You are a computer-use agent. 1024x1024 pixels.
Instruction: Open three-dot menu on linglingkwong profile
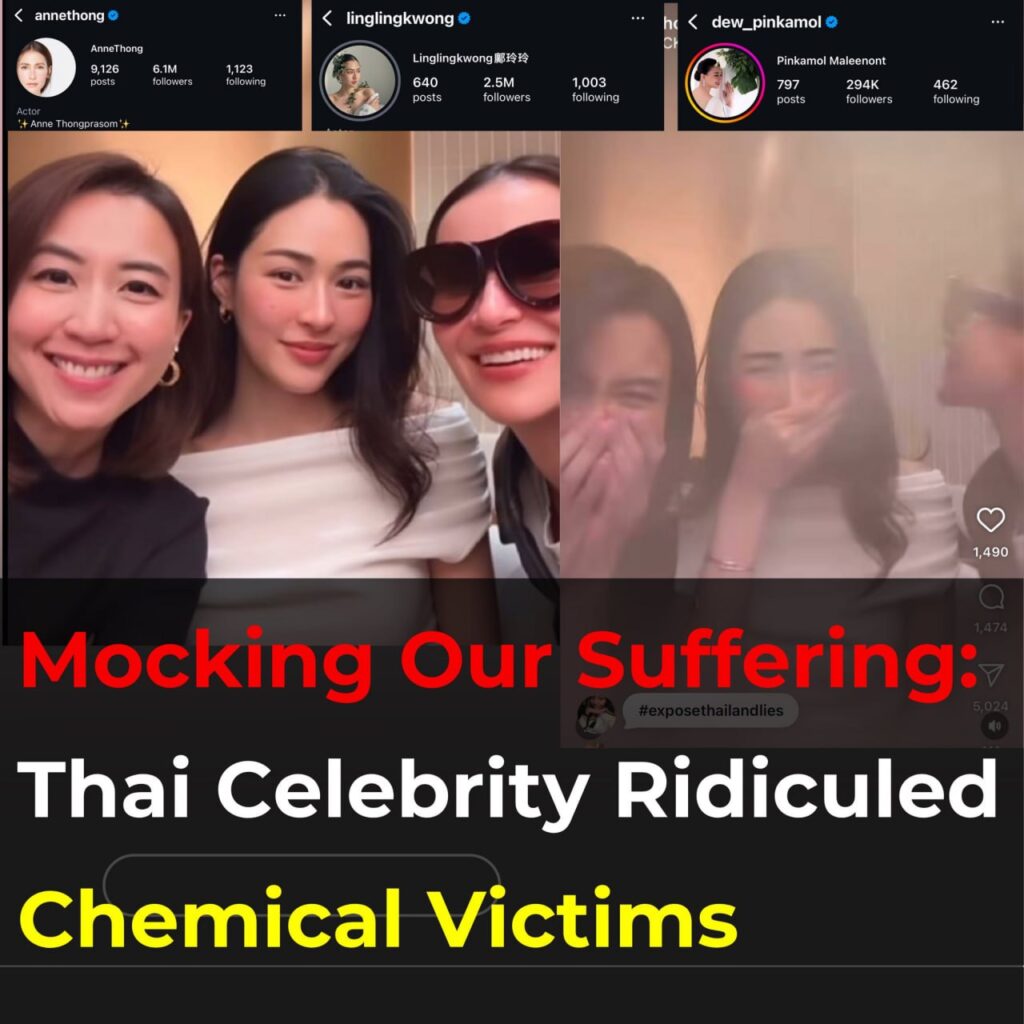pyautogui.click(x=638, y=18)
